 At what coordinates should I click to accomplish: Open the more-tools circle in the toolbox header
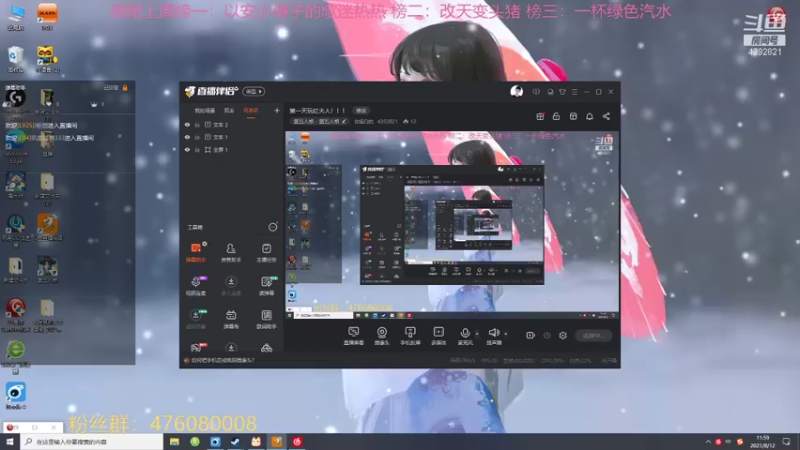pos(273,227)
